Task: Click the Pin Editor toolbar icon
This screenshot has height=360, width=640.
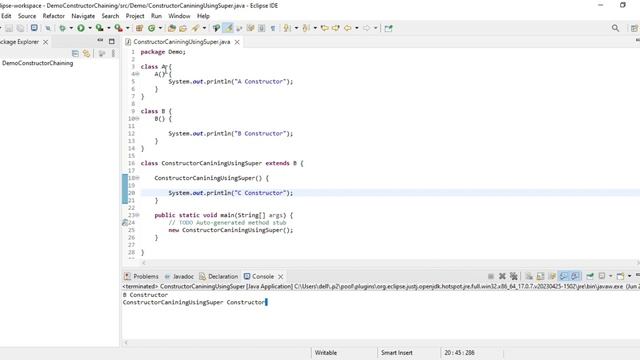Action: 388,28
